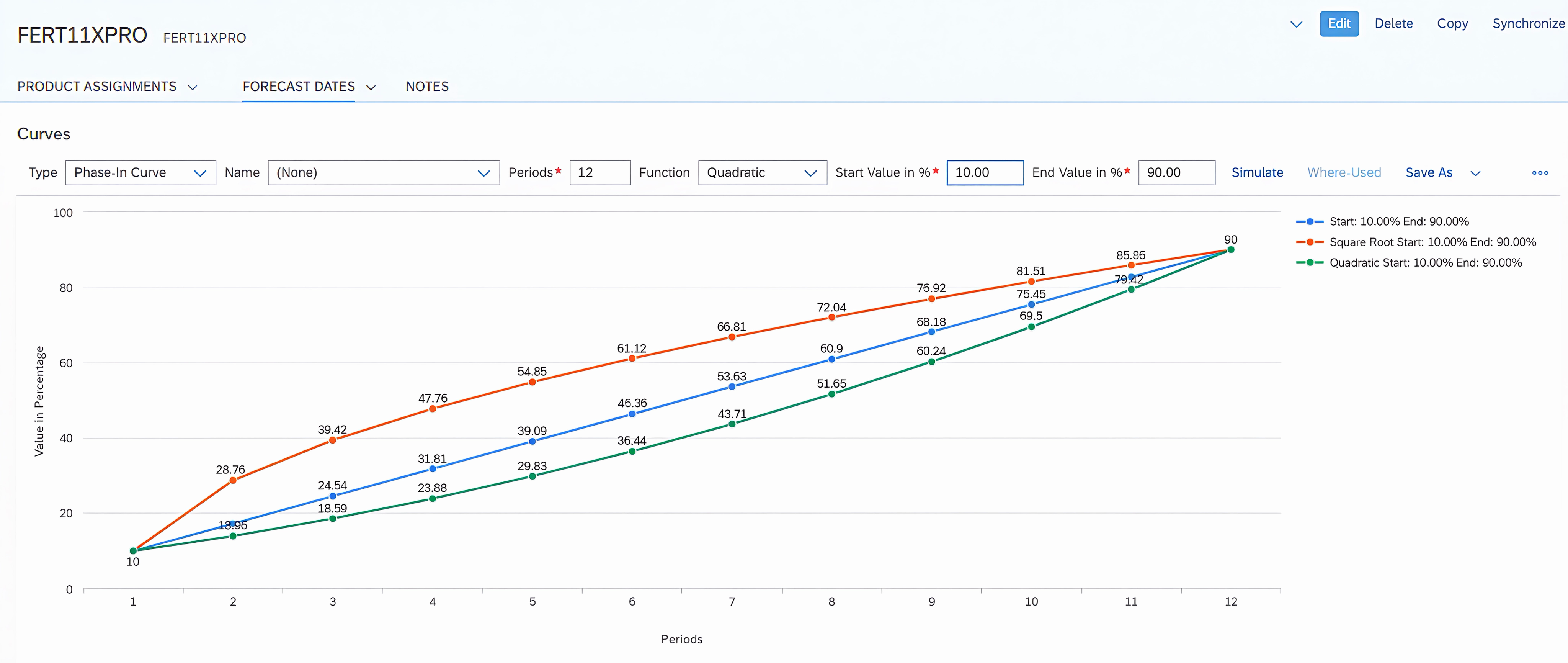Open the Notes tab

pos(427,87)
